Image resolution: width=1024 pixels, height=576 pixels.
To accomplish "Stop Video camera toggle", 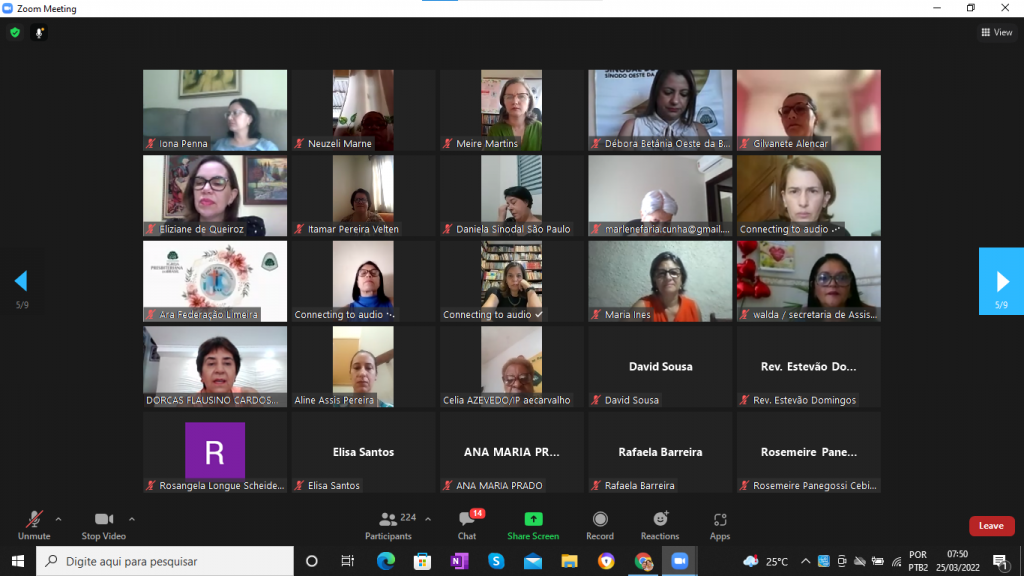I will (103, 525).
